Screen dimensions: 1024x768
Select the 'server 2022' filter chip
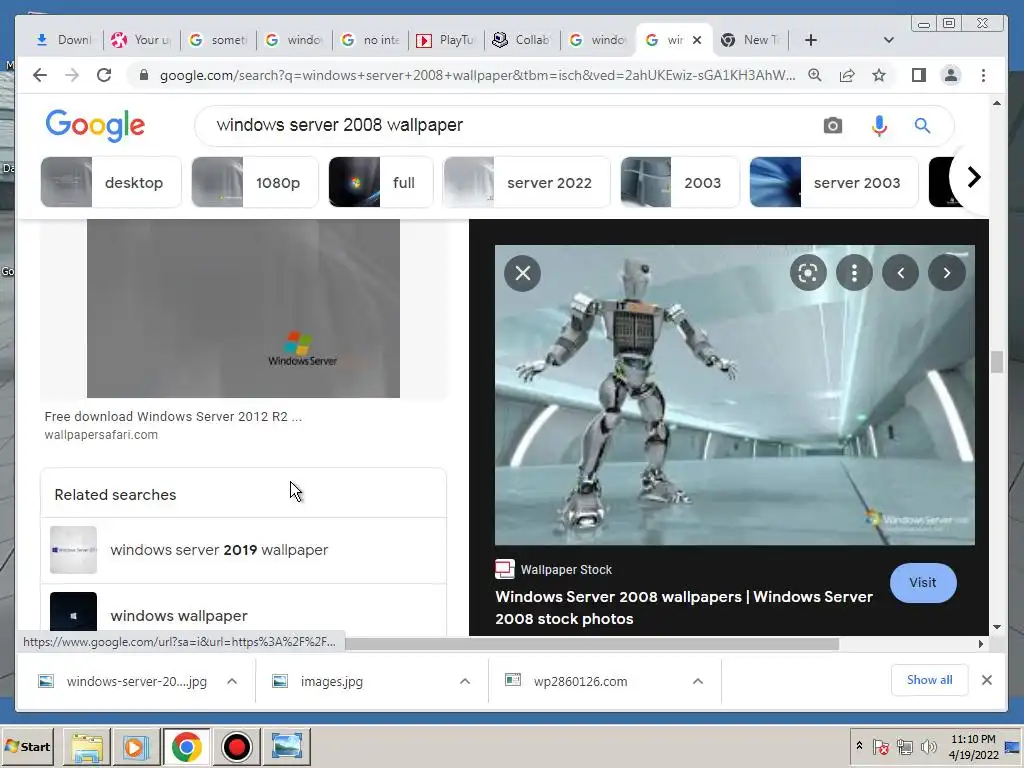pyautogui.click(x=526, y=182)
